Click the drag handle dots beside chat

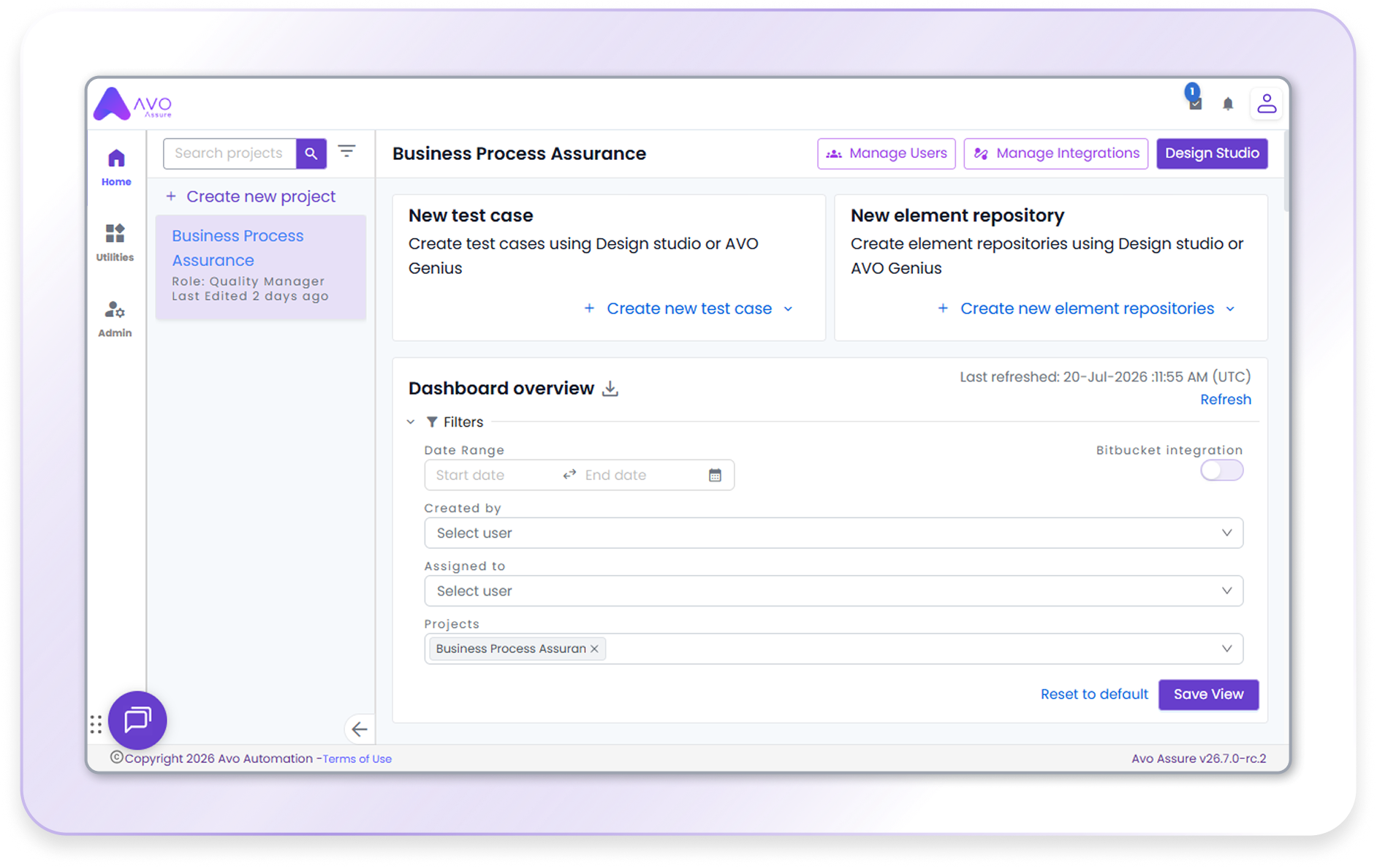[96, 724]
